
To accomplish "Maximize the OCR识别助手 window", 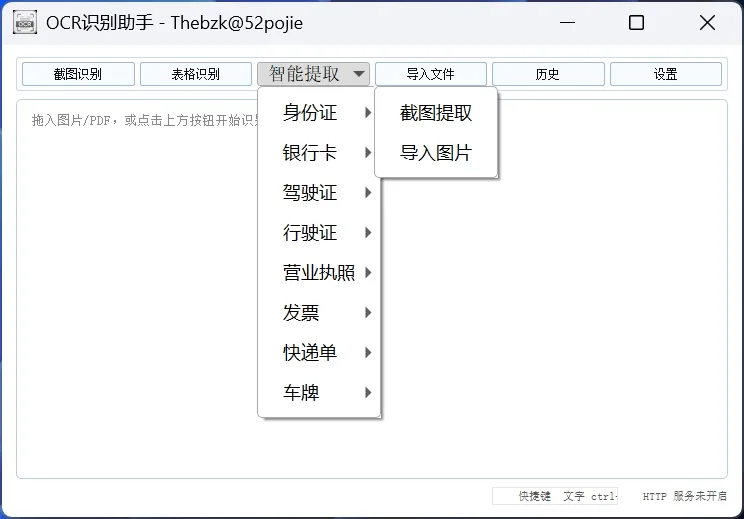I will point(636,22).
